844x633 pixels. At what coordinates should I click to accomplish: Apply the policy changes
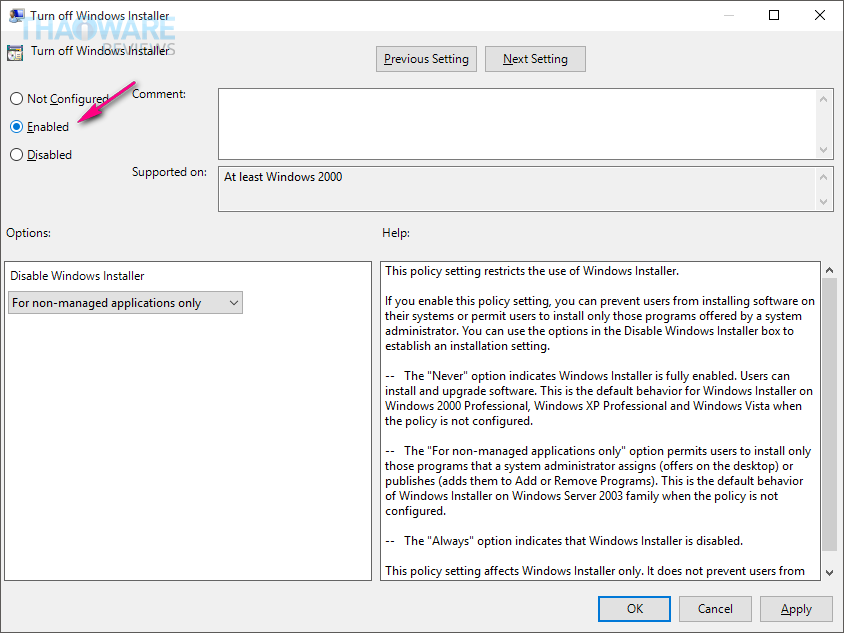pos(796,609)
